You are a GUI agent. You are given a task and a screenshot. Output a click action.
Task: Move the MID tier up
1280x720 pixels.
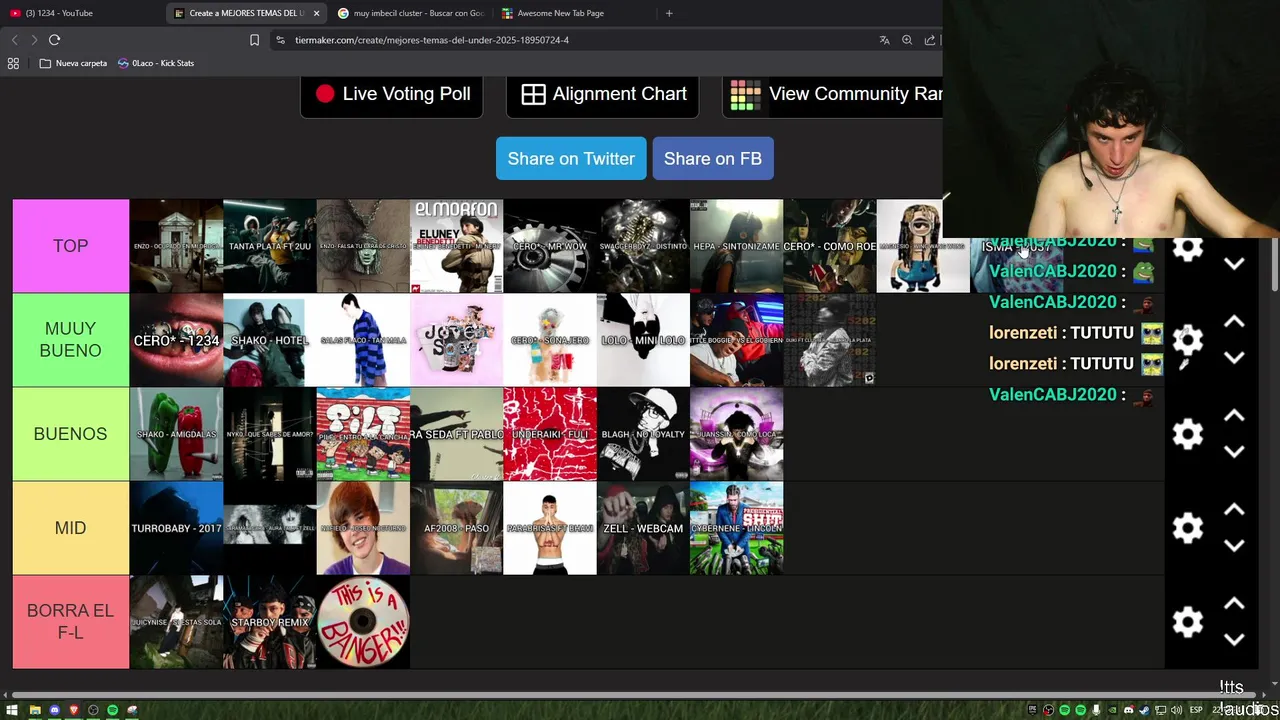[1234, 510]
